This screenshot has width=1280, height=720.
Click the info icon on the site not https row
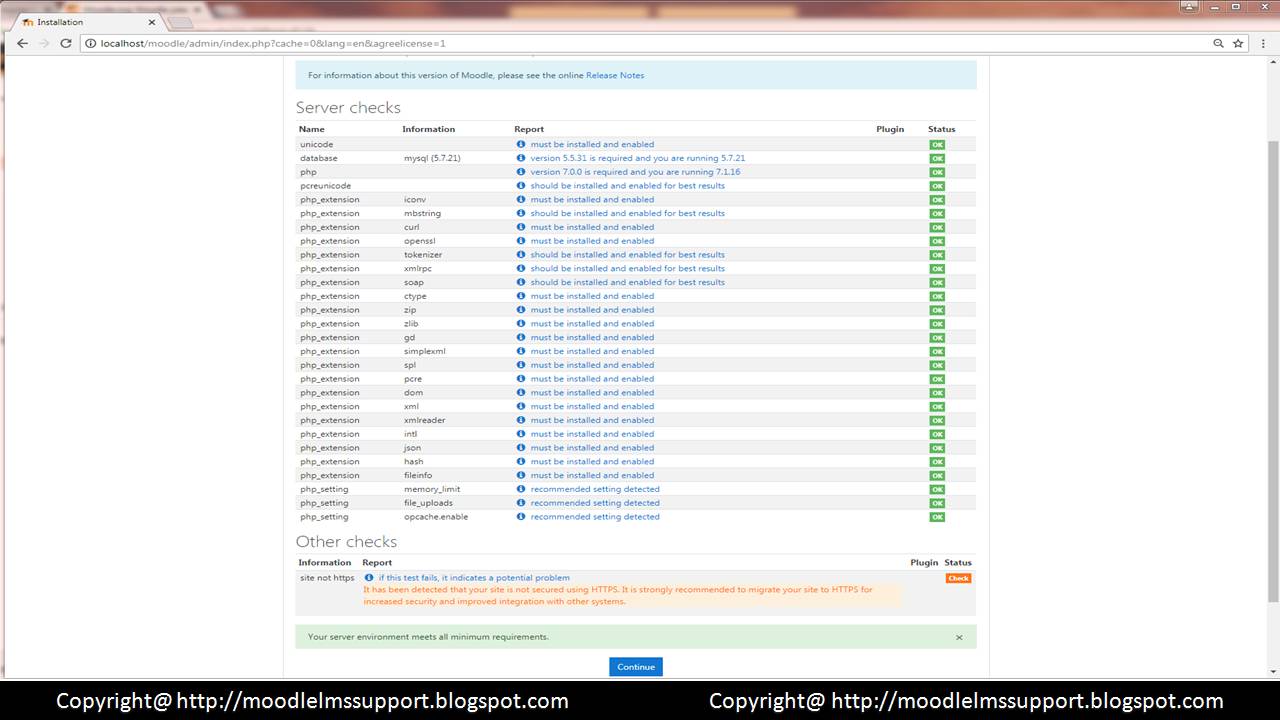point(368,577)
